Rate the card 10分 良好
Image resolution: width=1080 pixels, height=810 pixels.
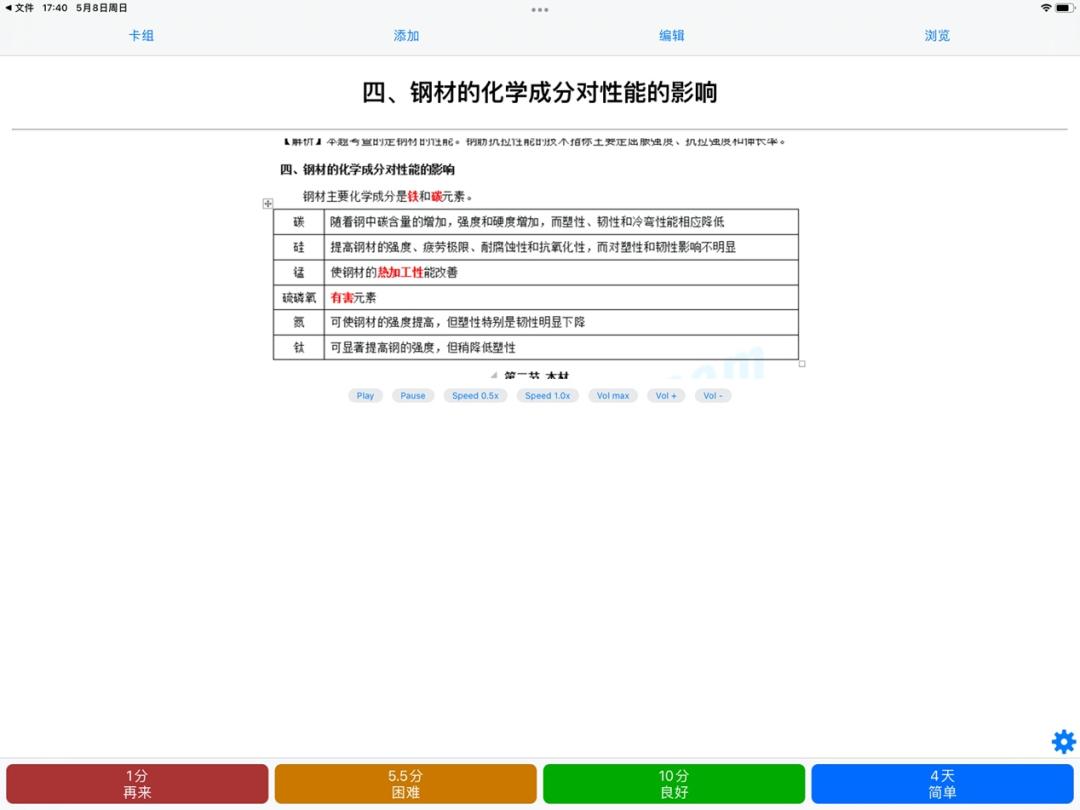[x=674, y=781]
